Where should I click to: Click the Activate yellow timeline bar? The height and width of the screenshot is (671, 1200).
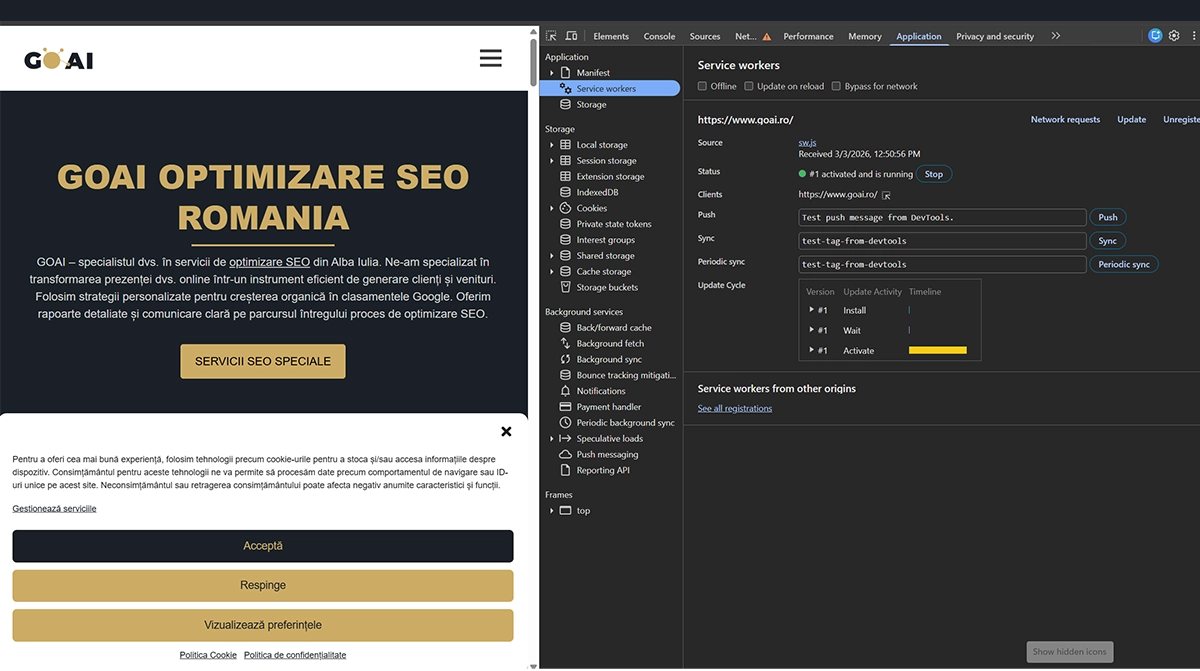point(938,350)
